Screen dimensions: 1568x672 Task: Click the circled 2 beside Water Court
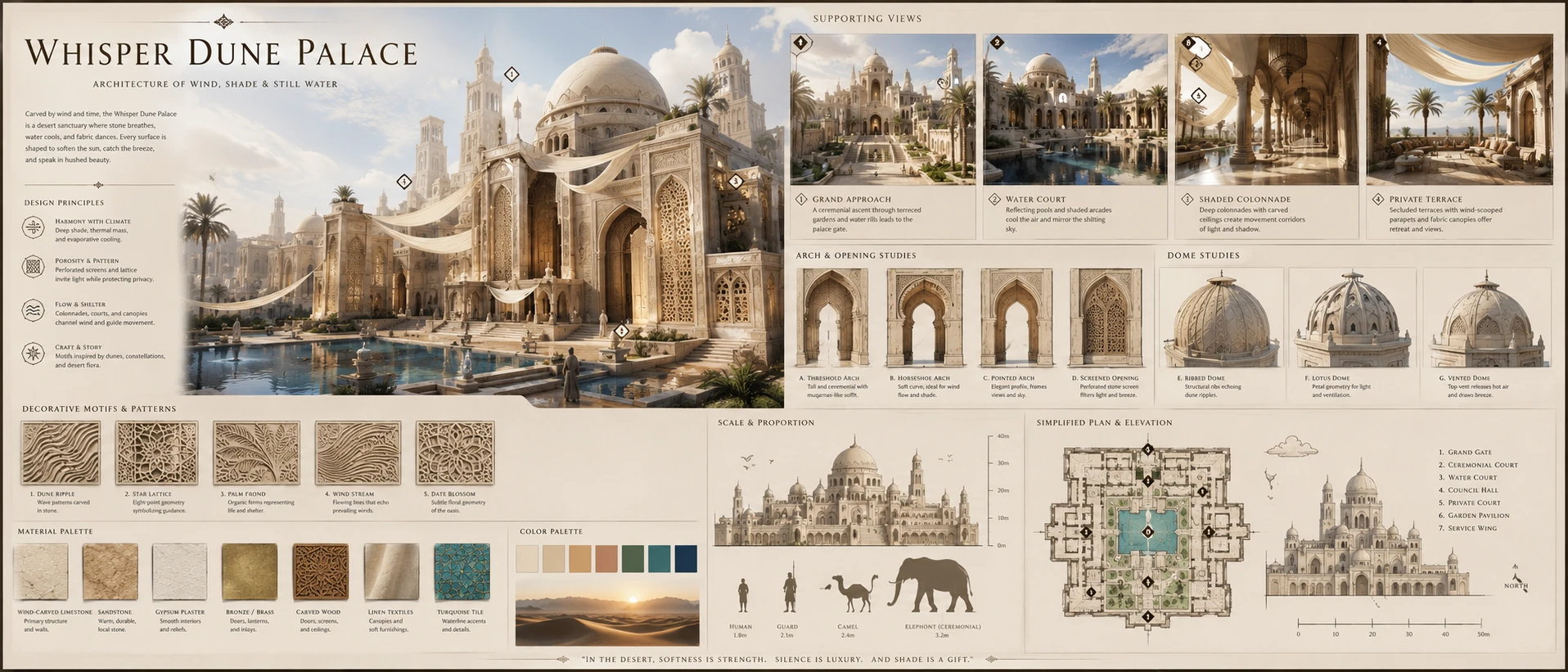coord(994,199)
